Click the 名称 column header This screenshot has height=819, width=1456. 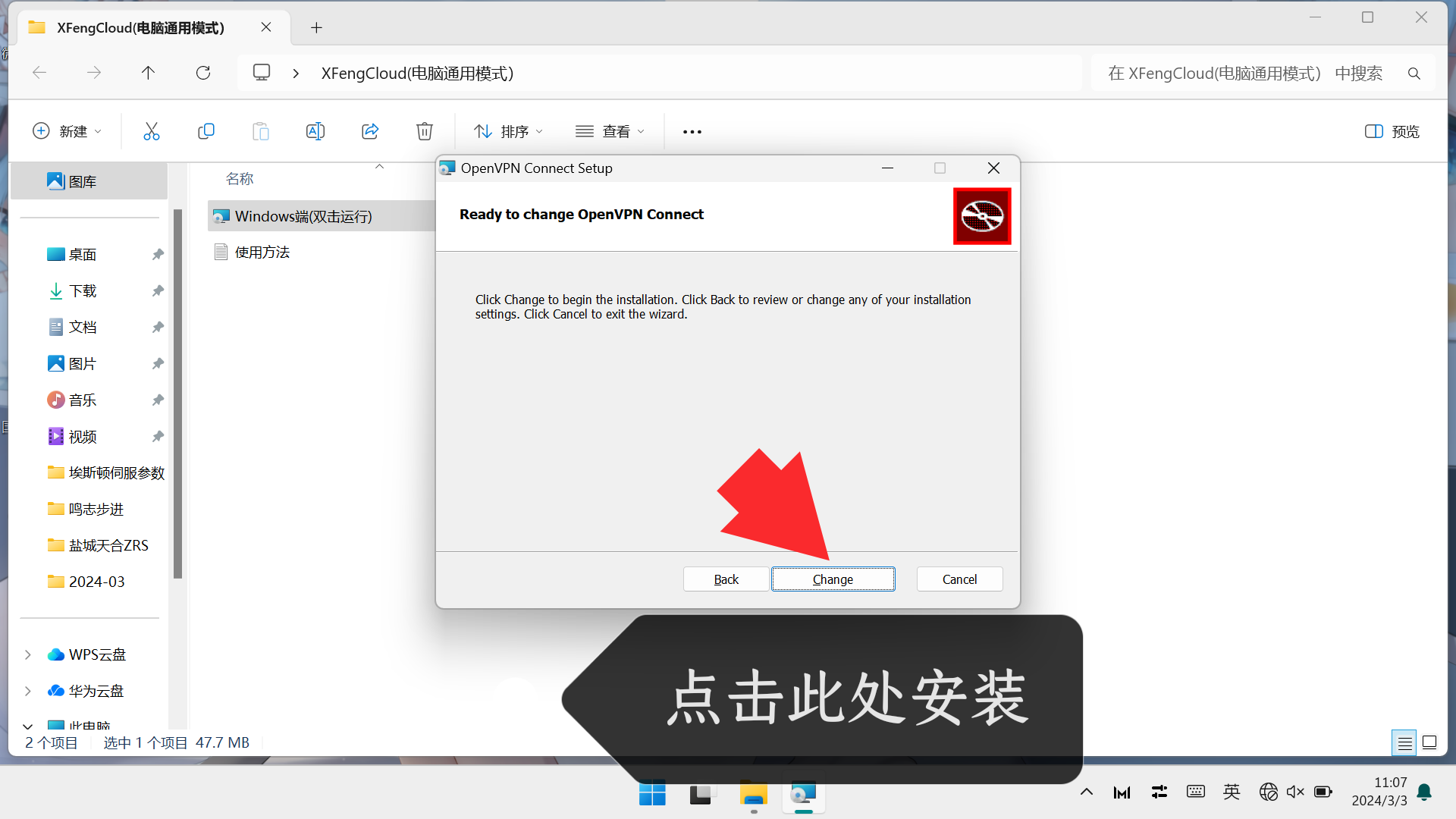pyautogui.click(x=240, y=179)
